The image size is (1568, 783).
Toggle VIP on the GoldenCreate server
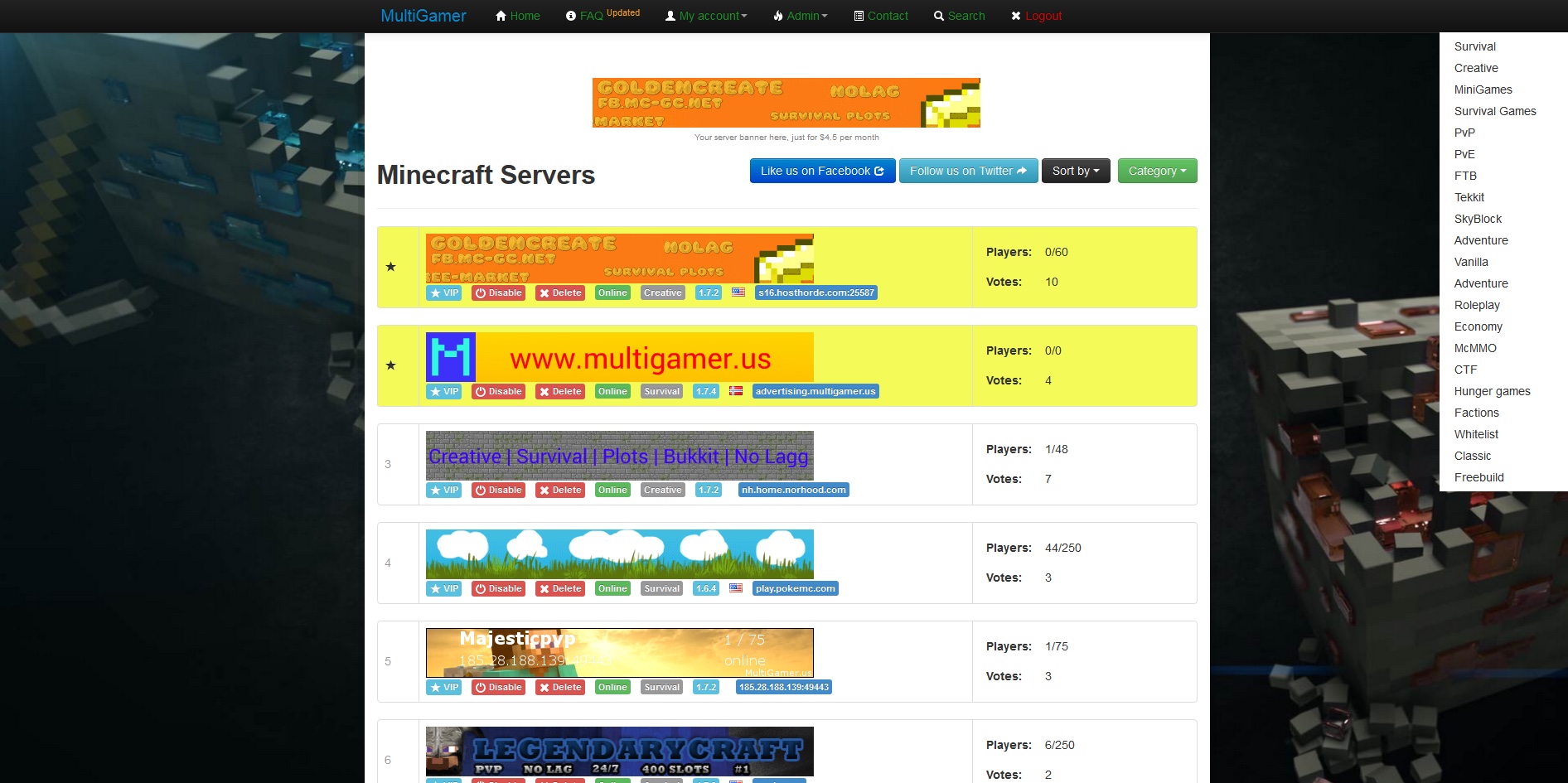click(x=444, y=292)
